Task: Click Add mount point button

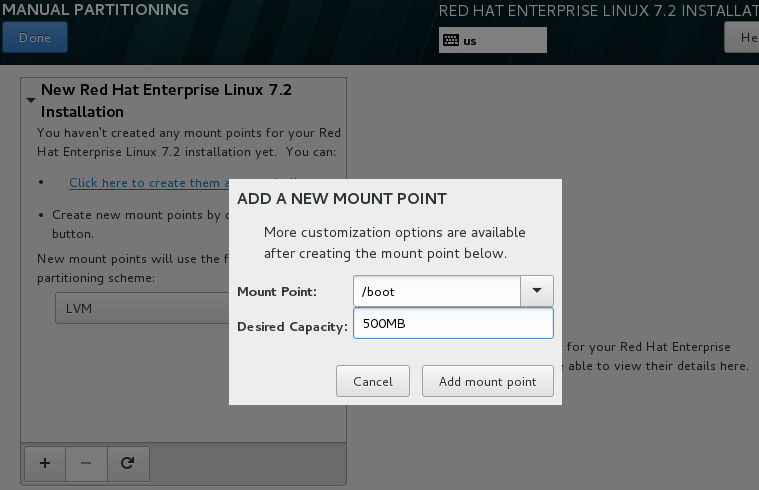Action: coord(487,382)
